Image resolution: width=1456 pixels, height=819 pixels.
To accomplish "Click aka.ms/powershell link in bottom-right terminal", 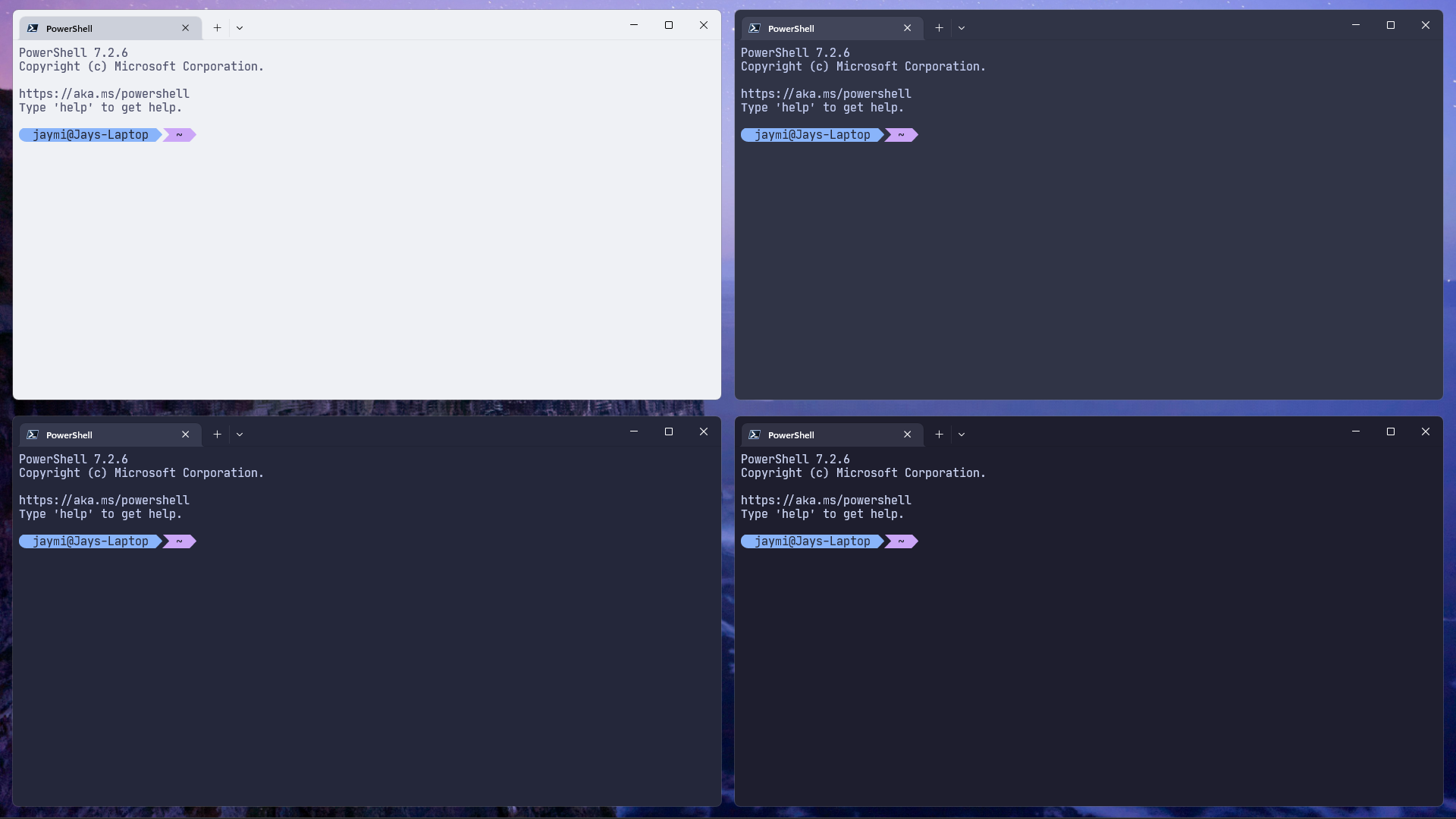I will click(826, 500).
